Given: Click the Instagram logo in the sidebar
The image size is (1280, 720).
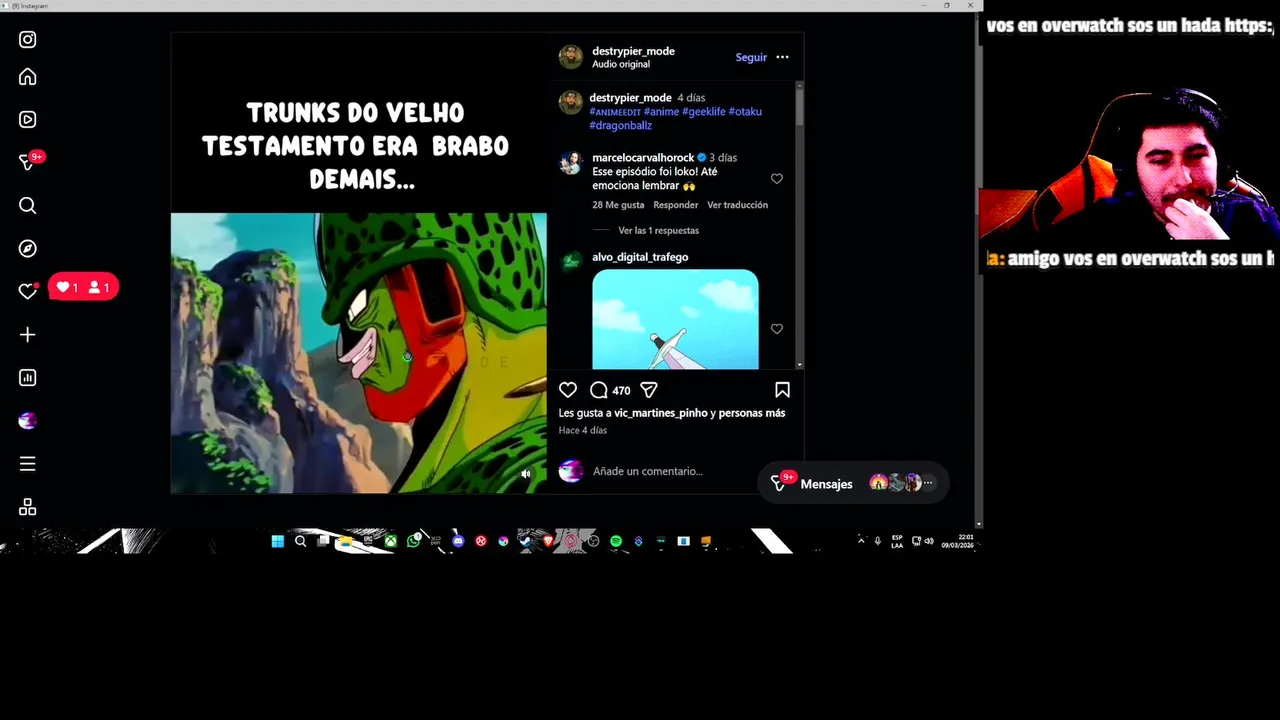Looking at the screenshot, I should 28,40.
